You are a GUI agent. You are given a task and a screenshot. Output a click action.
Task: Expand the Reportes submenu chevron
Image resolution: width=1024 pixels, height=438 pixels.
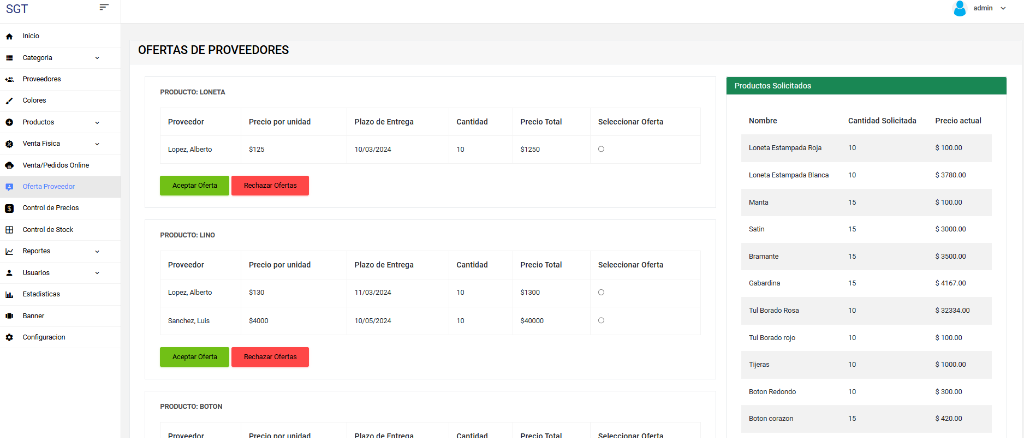pos(97,251)
